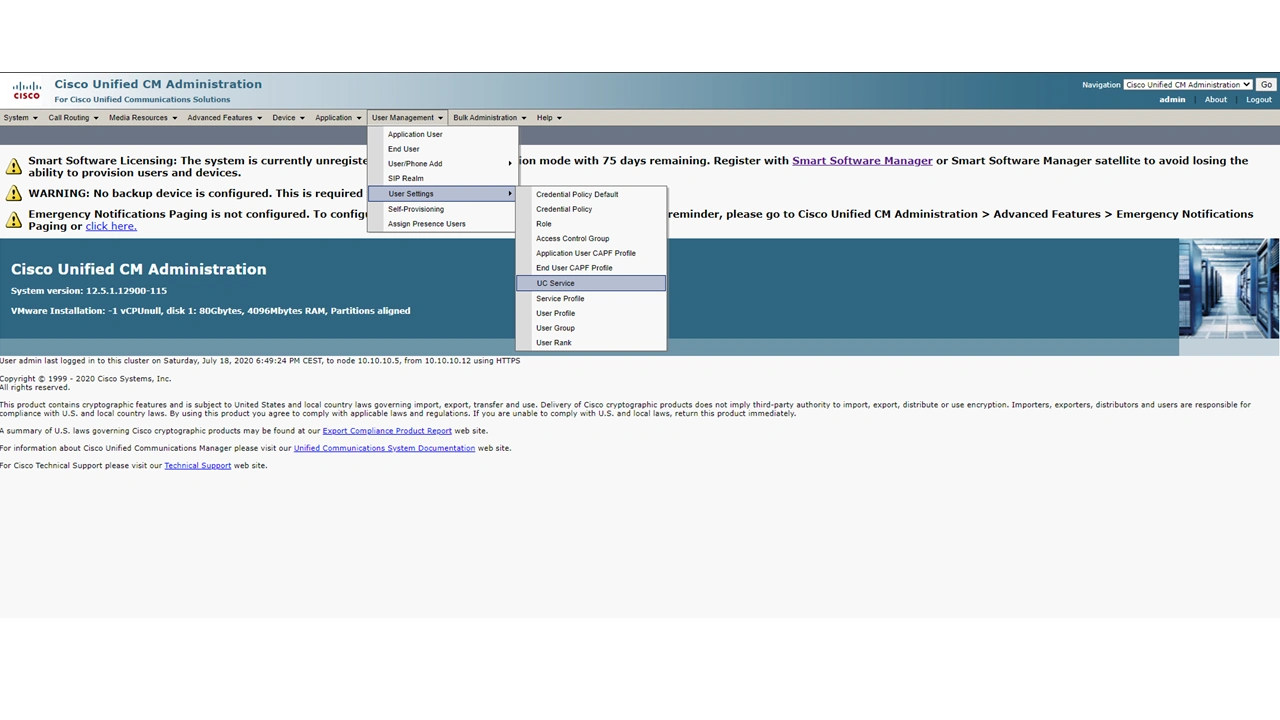Select End User CAPF Profile
Screen dimensions: 1280x720
591,268
